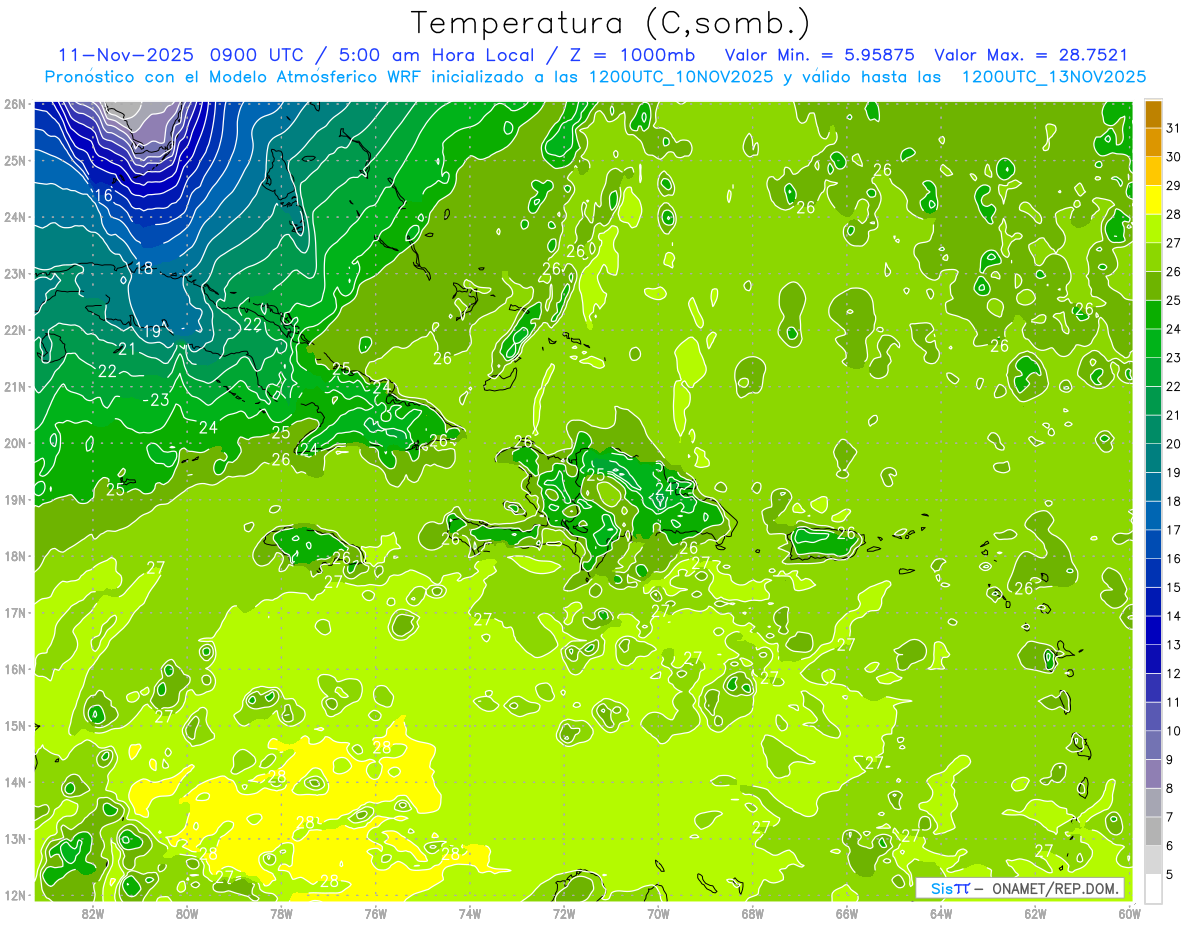1200x927 pixels.
Task: Click the 22N latitude axis label
Action: point(14,330)
